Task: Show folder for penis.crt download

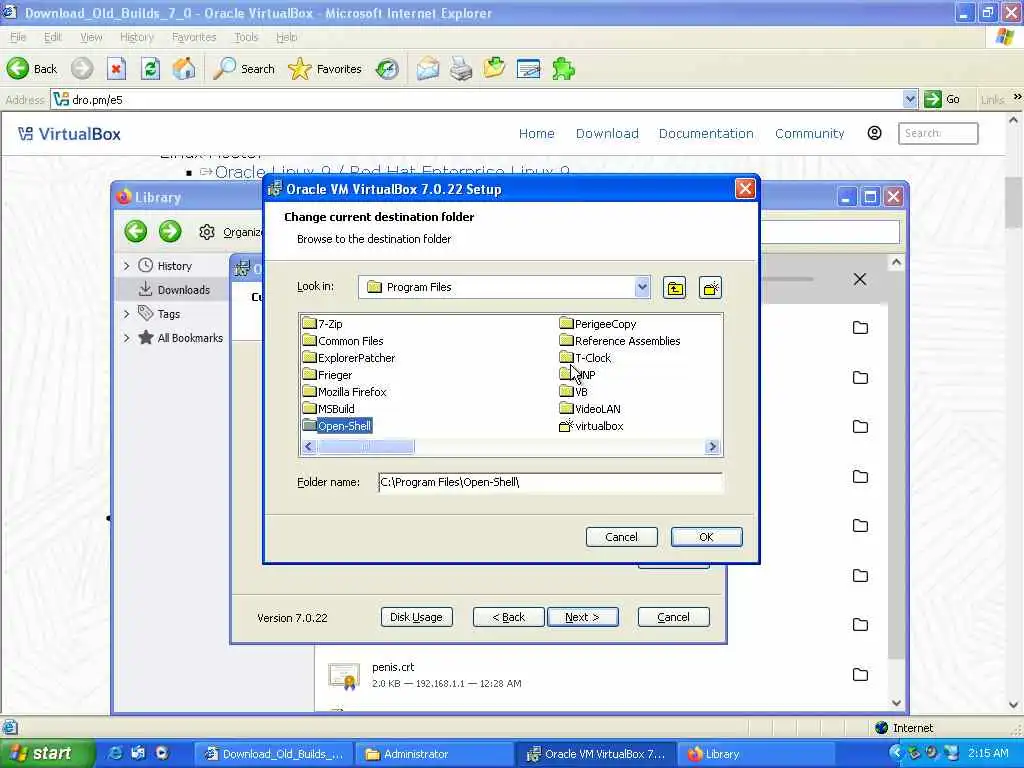Action: tap(860, 675)
